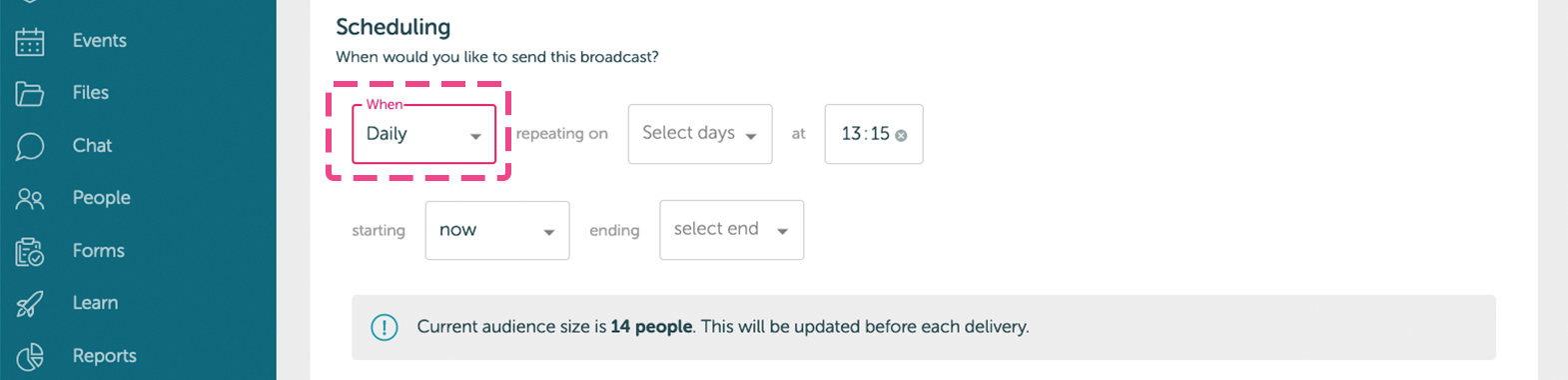Image resolution: width=1568 pixels, height=380 pixels.
Task: Open the select end dropdown
Action: pyautogui.click(x=732, y=230)
